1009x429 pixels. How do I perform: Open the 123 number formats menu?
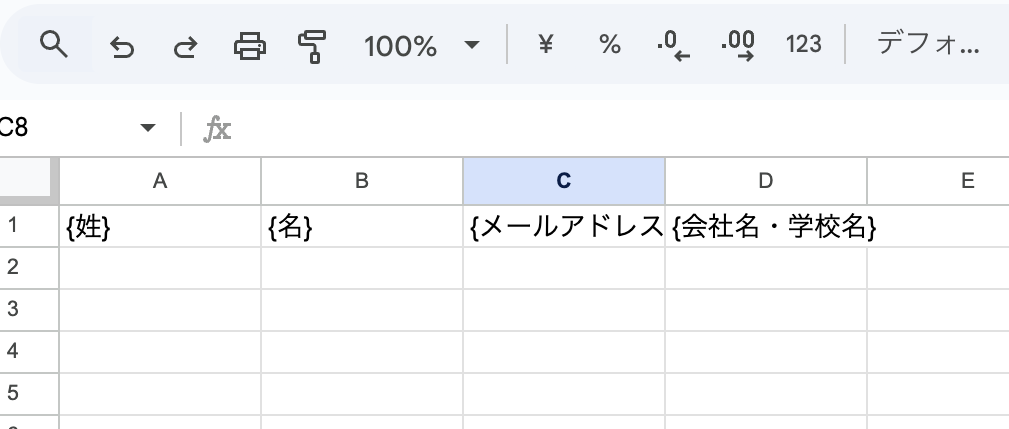click(x=803, y=44)
